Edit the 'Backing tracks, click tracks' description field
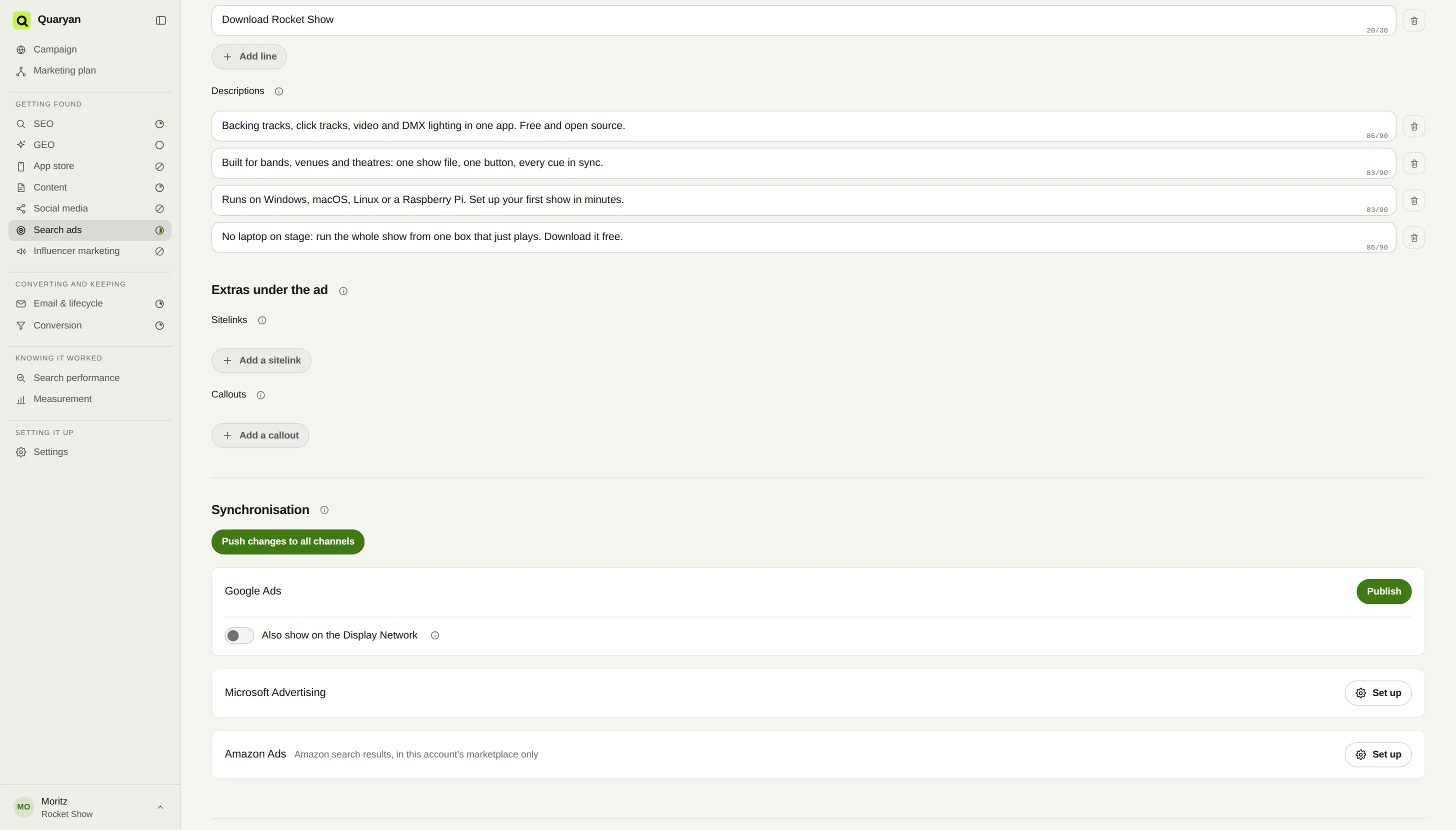The height and width of the screenshot is (830, 1456). (x=803, y=126)
